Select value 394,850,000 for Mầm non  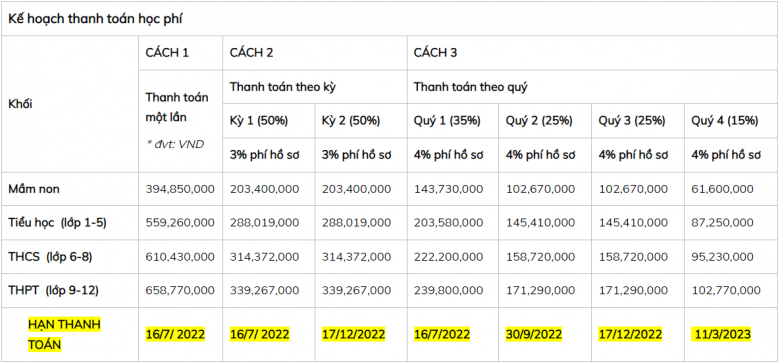[x=180, y=189]
